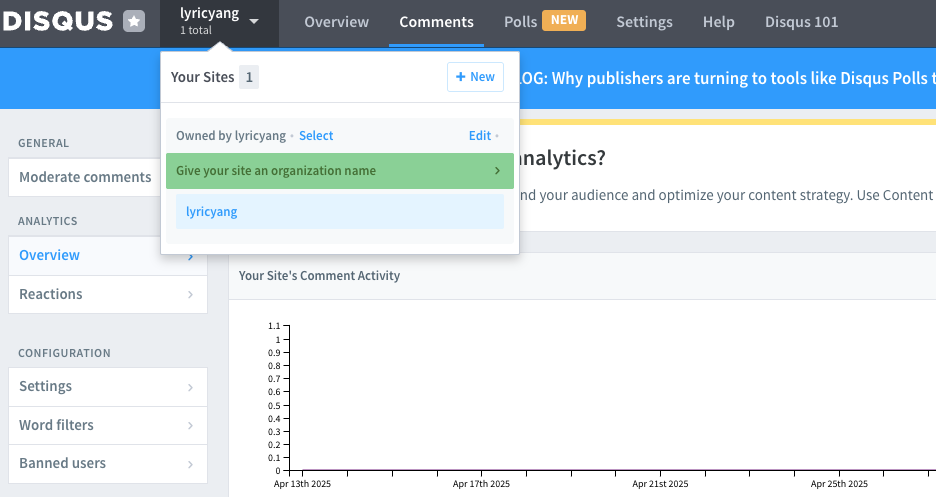This screenshot has width=936, height=497.
Task: Click the Edit link in Your Sites popup
Action: [480, 135]
